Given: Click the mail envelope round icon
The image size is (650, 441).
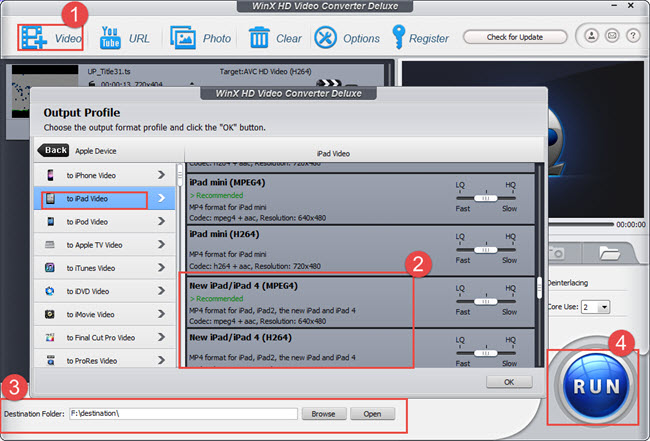Looking at the screenshot, I should (612, 36).
